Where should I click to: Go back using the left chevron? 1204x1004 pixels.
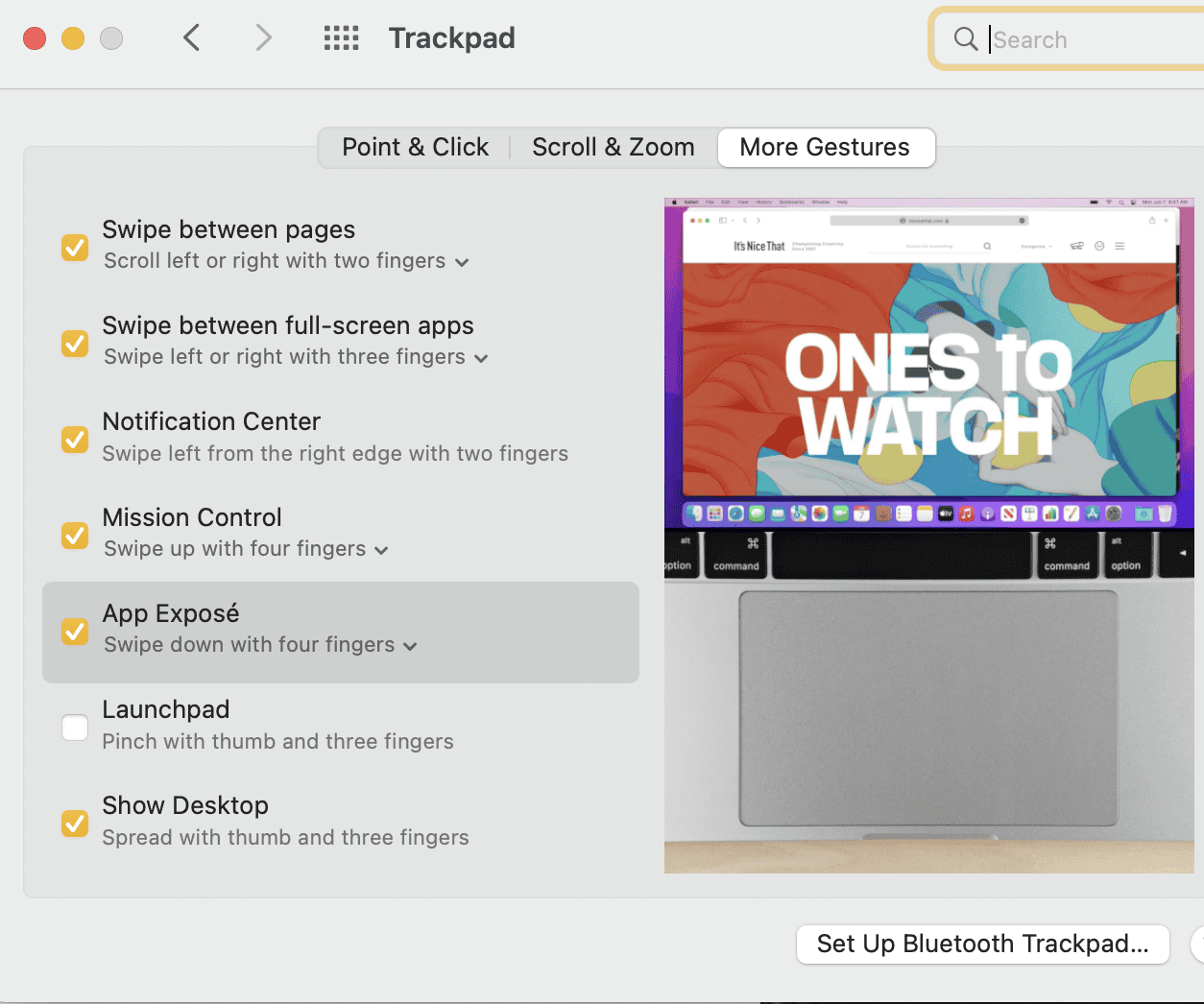click(x=192, y=38)
